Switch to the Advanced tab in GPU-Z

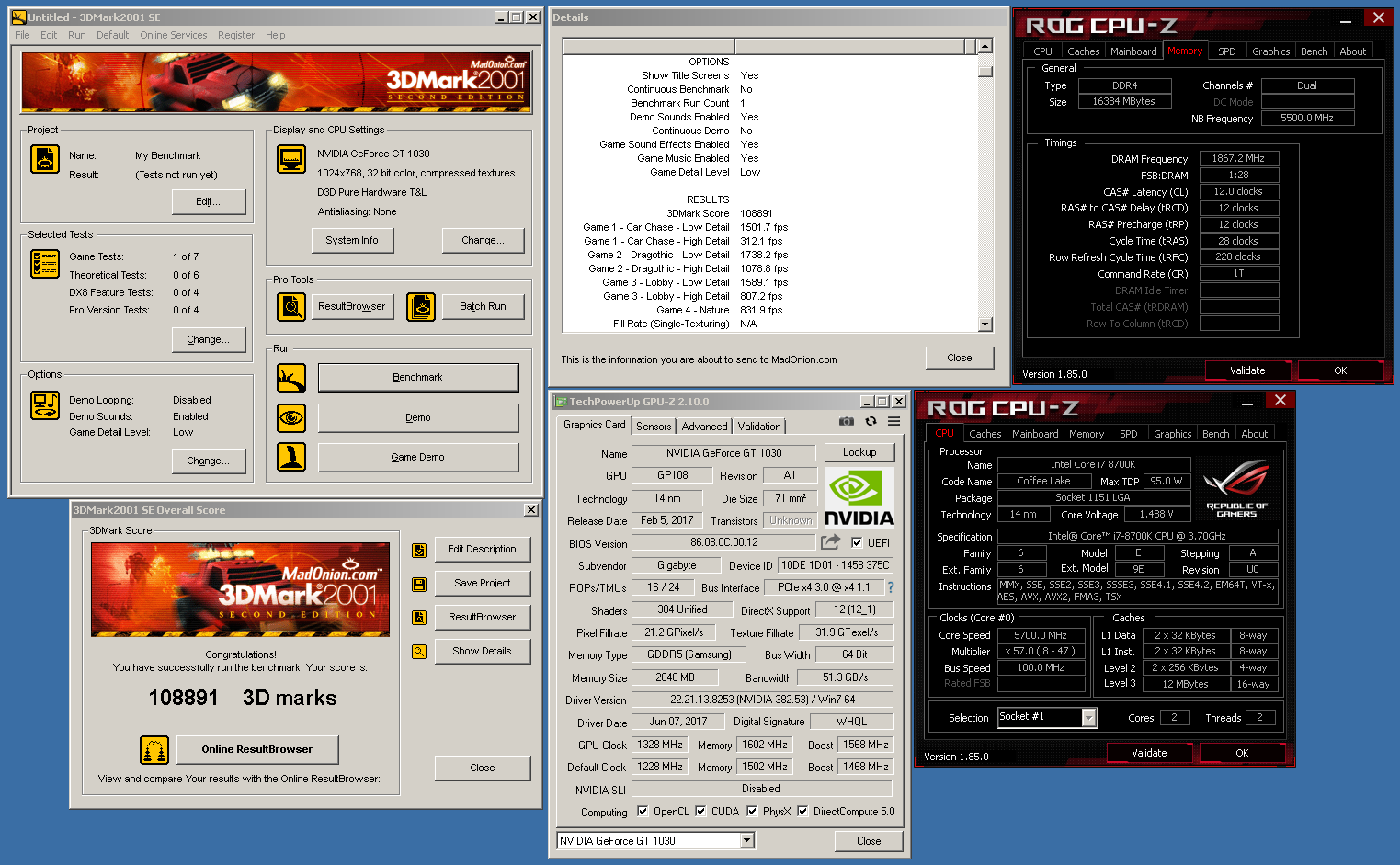point(704,426)
